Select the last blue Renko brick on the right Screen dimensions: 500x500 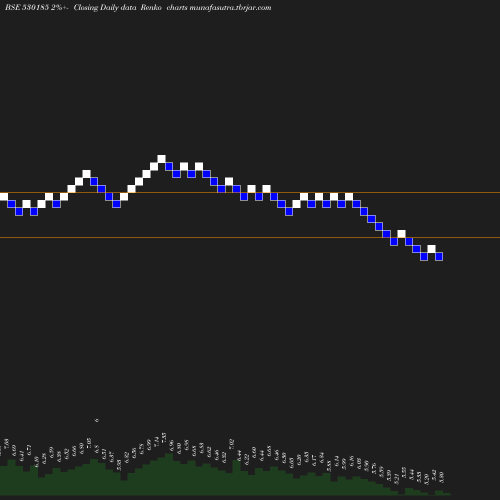pyautogui.click(x=439, y=256)
